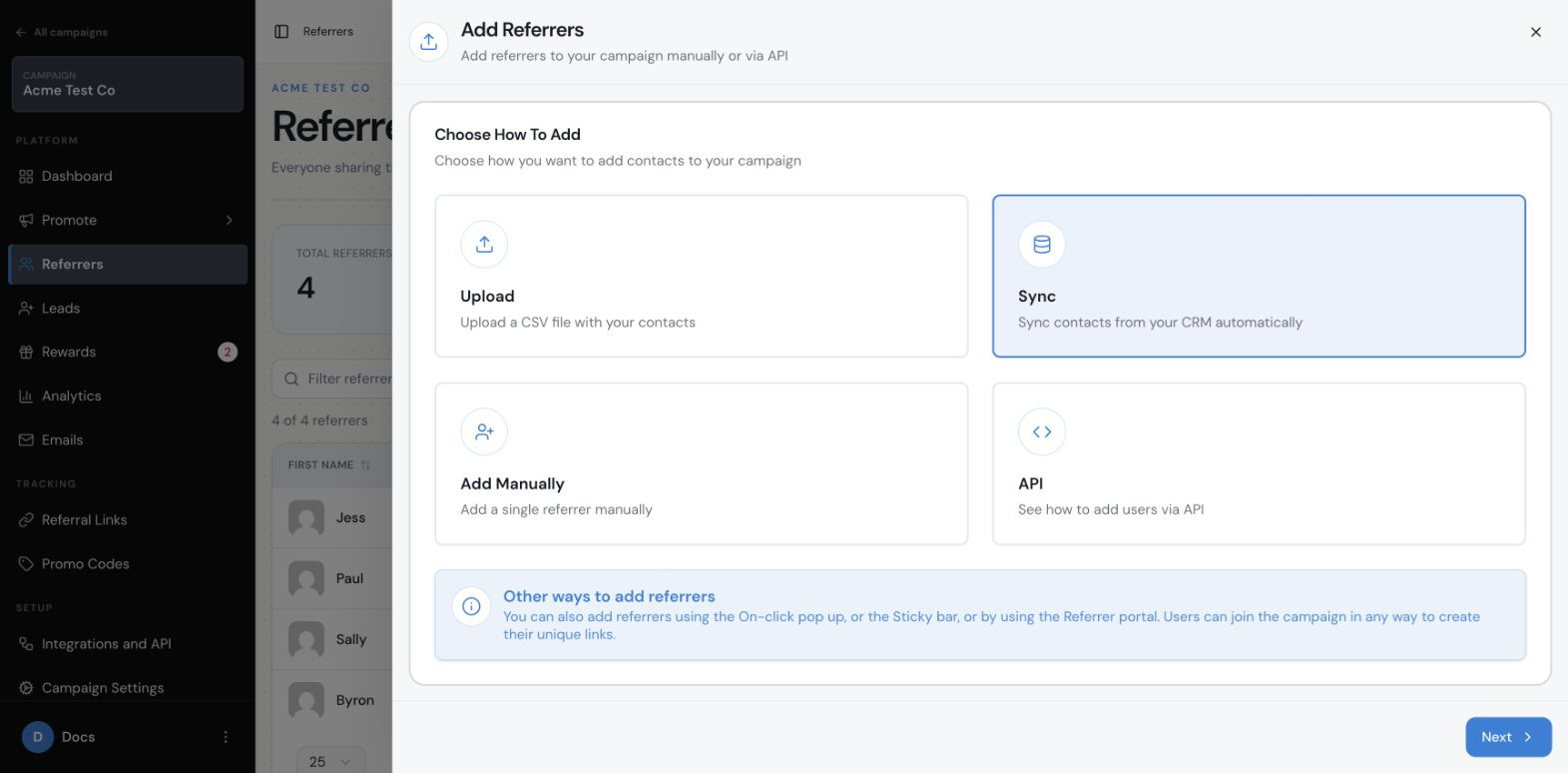The image size is (1568, 773).
Task: Open the Docs account options menu
Action: pos(226,737)
